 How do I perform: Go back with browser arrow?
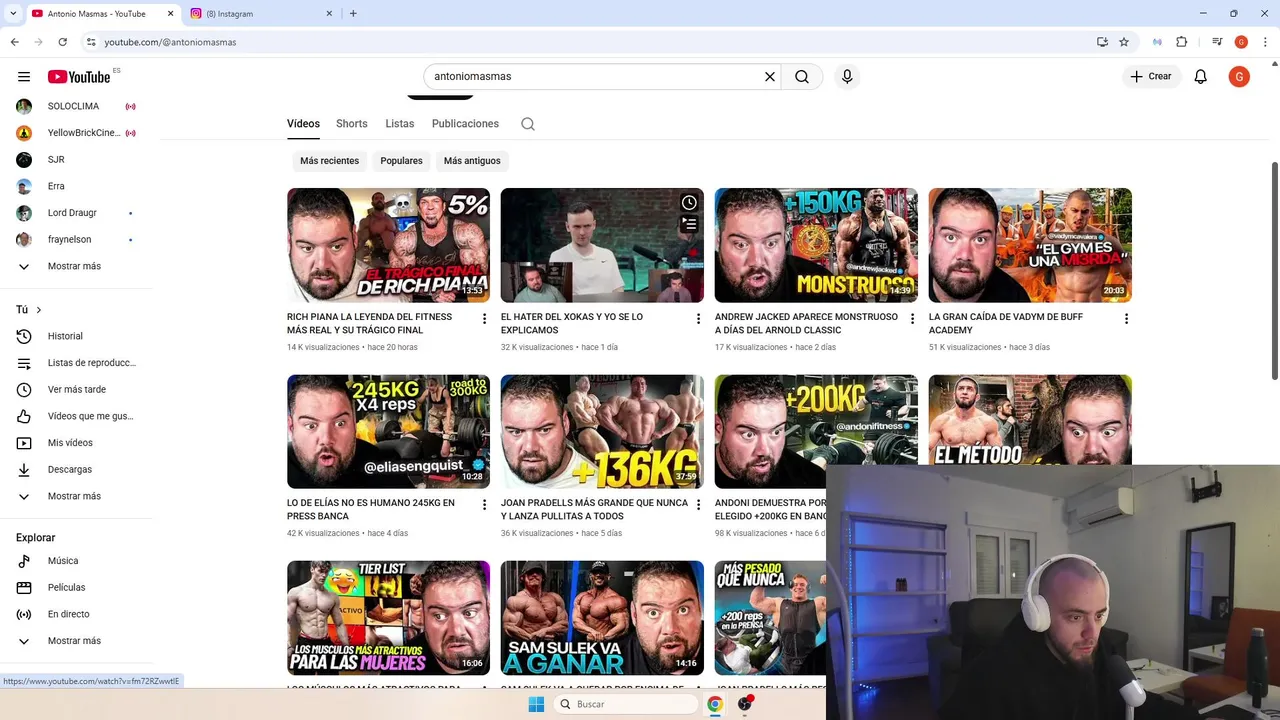[x=14, y=42]
